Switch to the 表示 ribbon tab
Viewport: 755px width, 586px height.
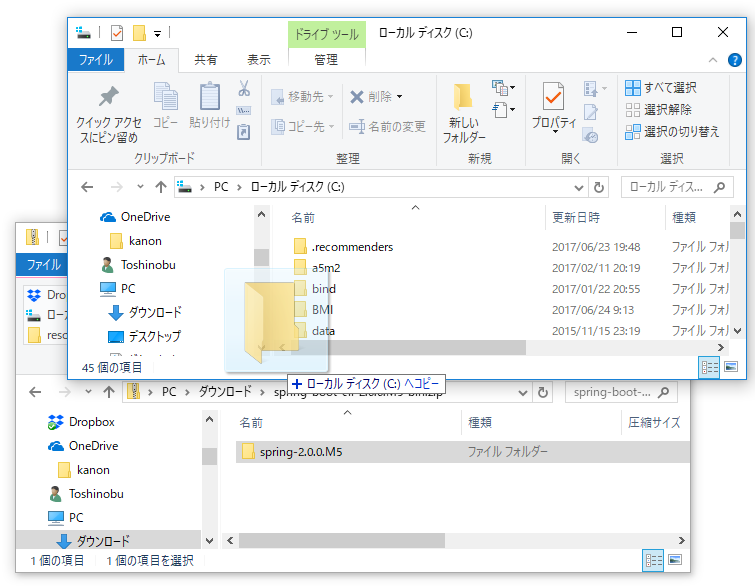pyautogui.click(x=259, y=60)
